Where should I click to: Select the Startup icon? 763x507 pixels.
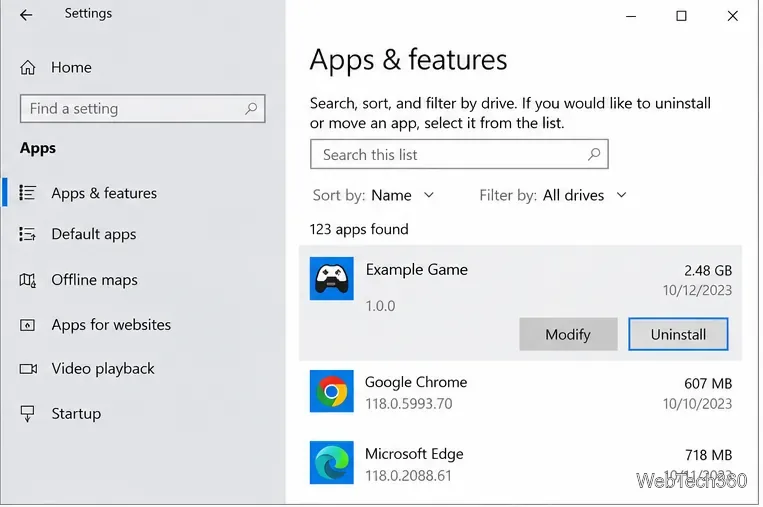click(x=27, y=414)
